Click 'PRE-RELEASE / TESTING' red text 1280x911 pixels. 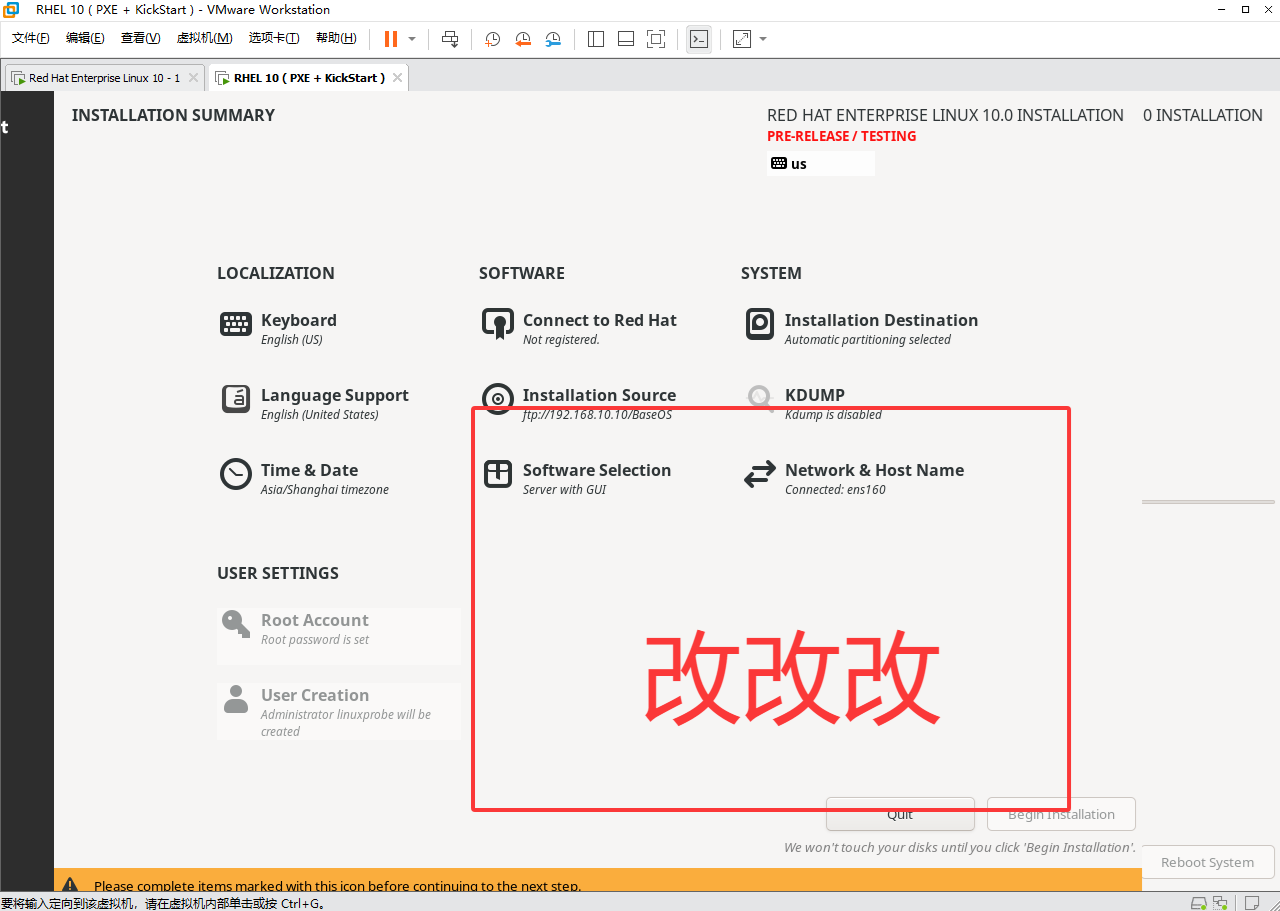(842, 136)
